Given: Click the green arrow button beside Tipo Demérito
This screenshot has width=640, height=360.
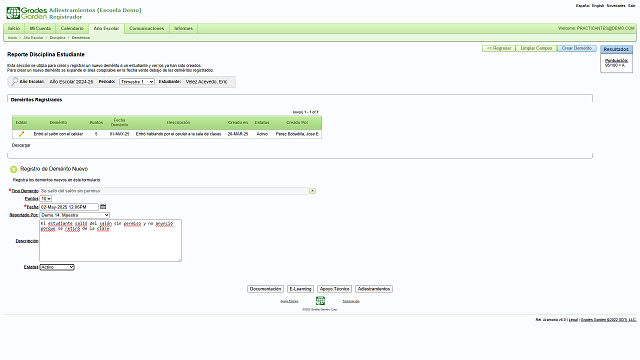Looking at the screenshot, I should (312, 191).
